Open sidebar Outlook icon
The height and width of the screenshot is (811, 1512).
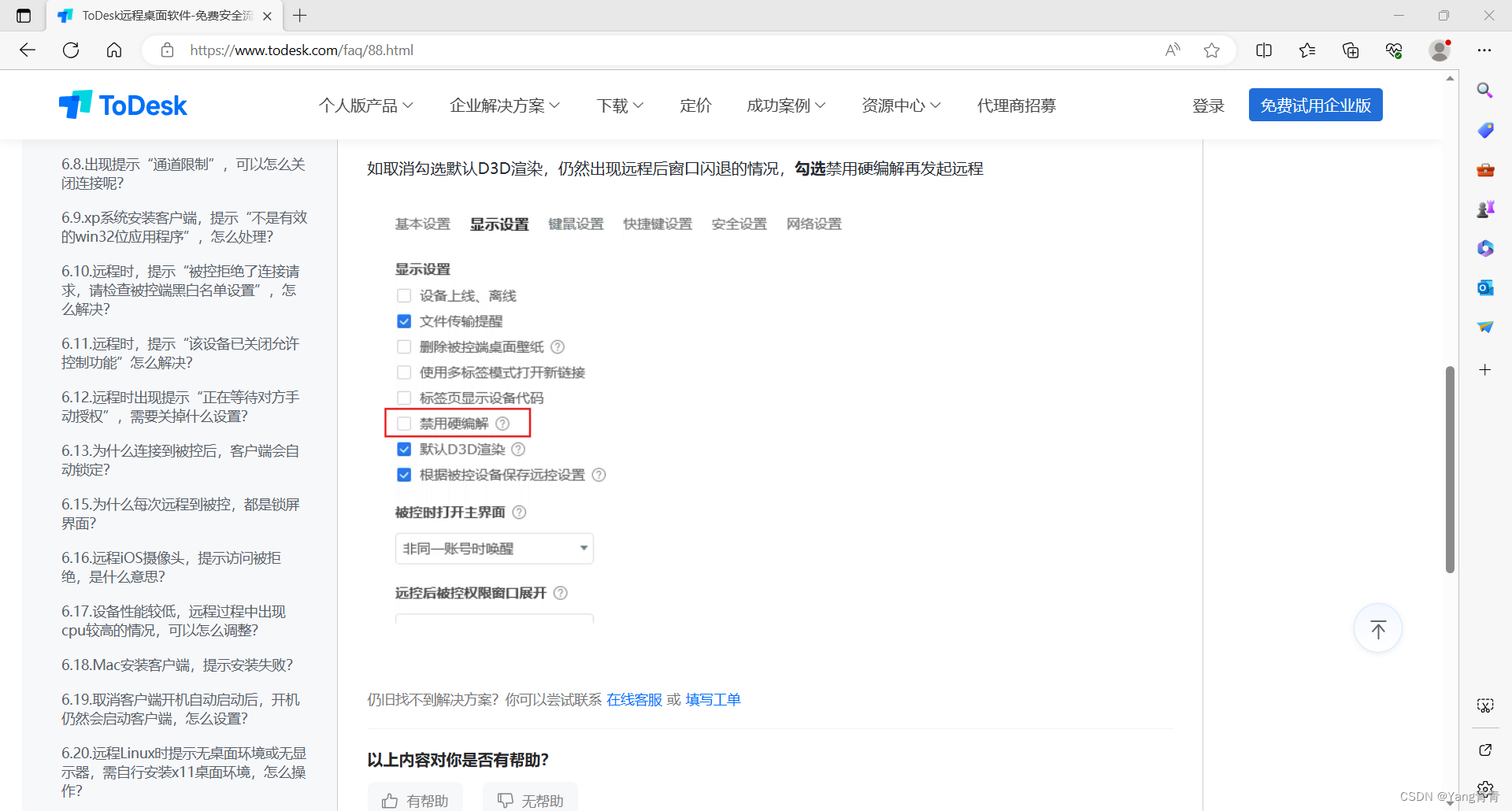click(1485, 287)
